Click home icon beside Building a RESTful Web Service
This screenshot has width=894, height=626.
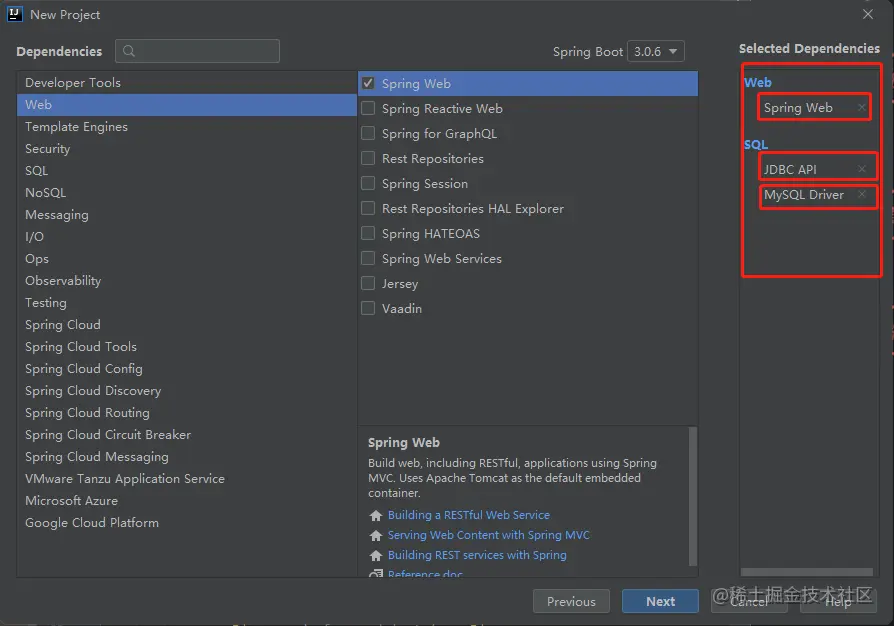click(376, 515)
